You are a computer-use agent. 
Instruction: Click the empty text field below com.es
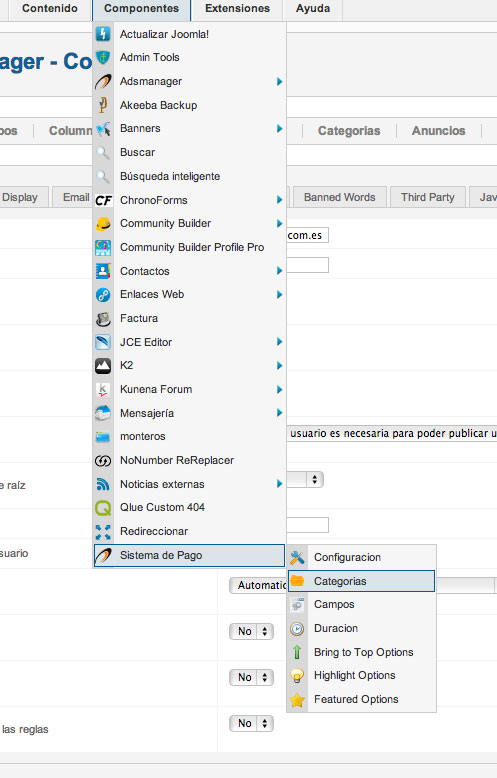tap(308, 265)
